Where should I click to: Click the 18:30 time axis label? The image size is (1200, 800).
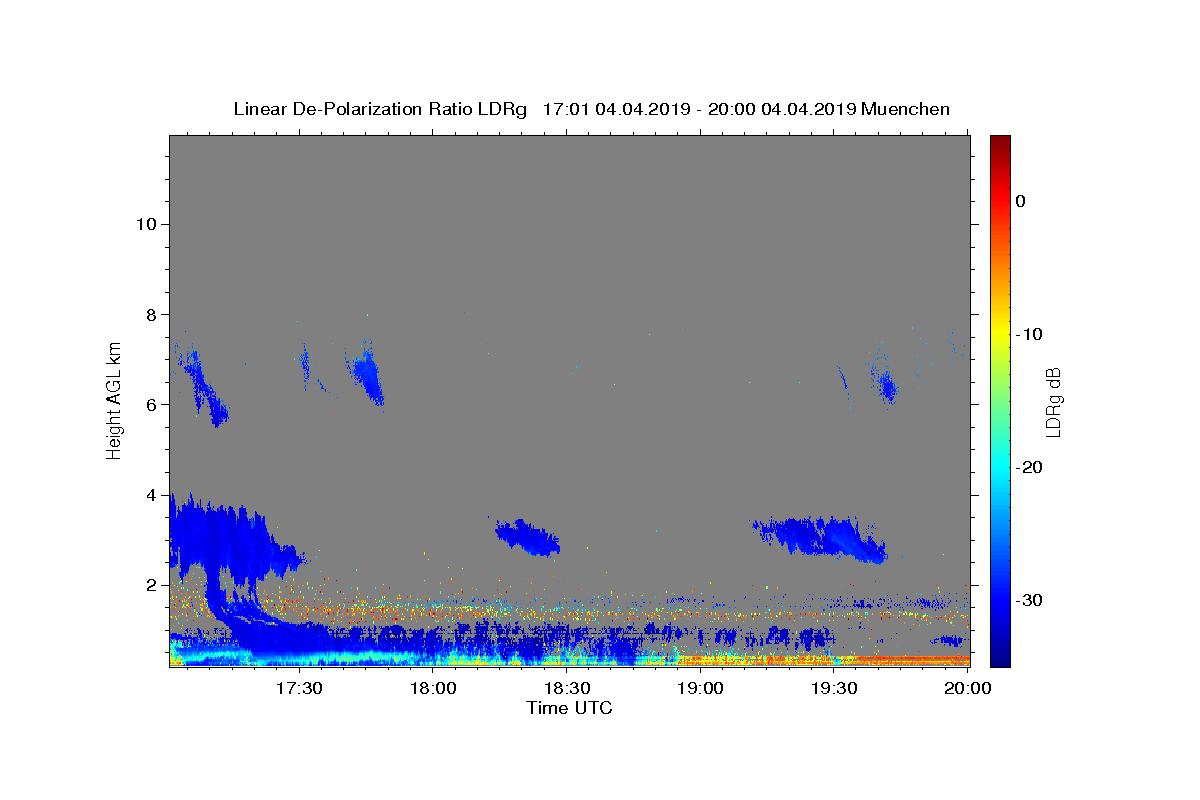tap(566, 689)
